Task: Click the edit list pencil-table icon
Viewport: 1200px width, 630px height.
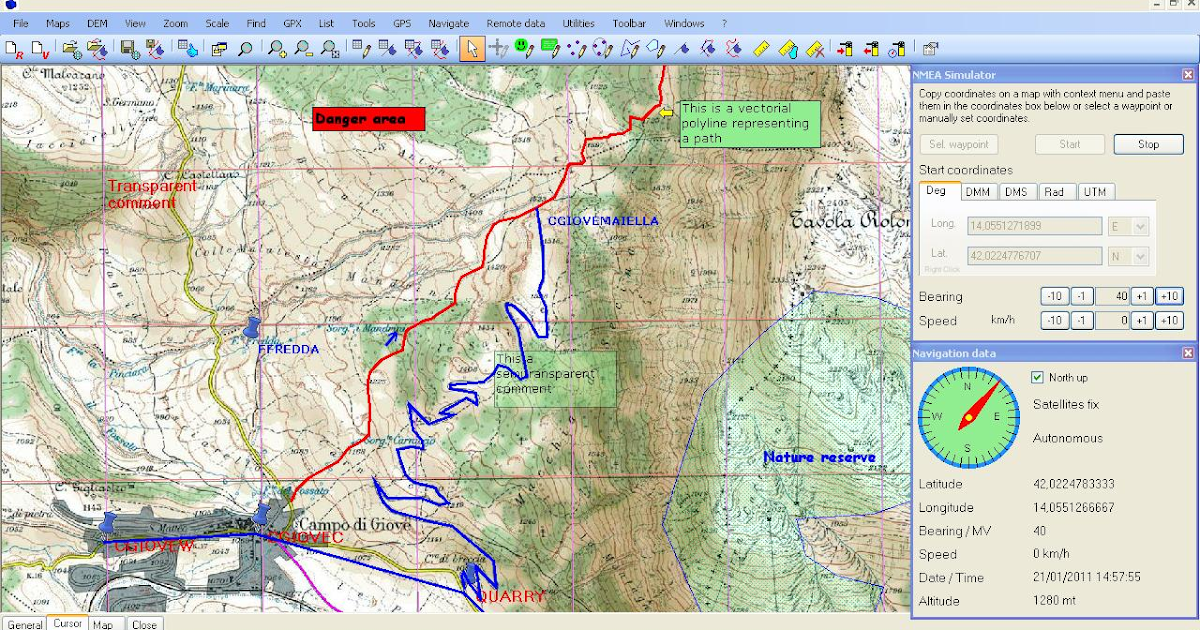Action: (x=361, y=47)
